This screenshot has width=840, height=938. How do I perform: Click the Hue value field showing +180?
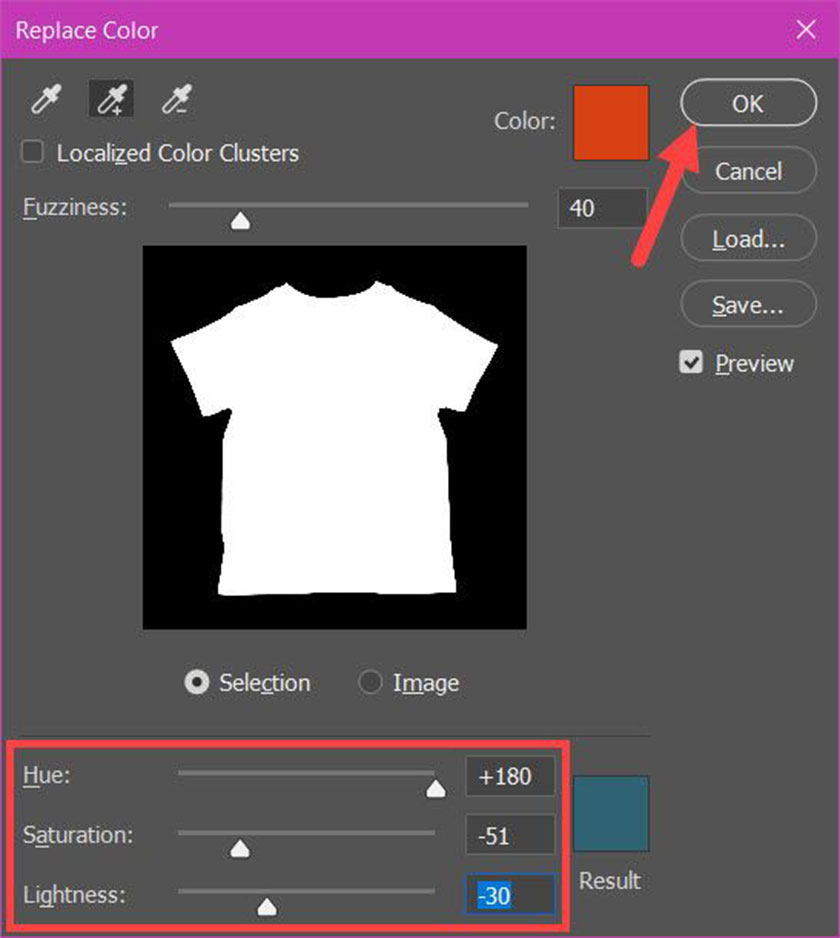[510, 776]
